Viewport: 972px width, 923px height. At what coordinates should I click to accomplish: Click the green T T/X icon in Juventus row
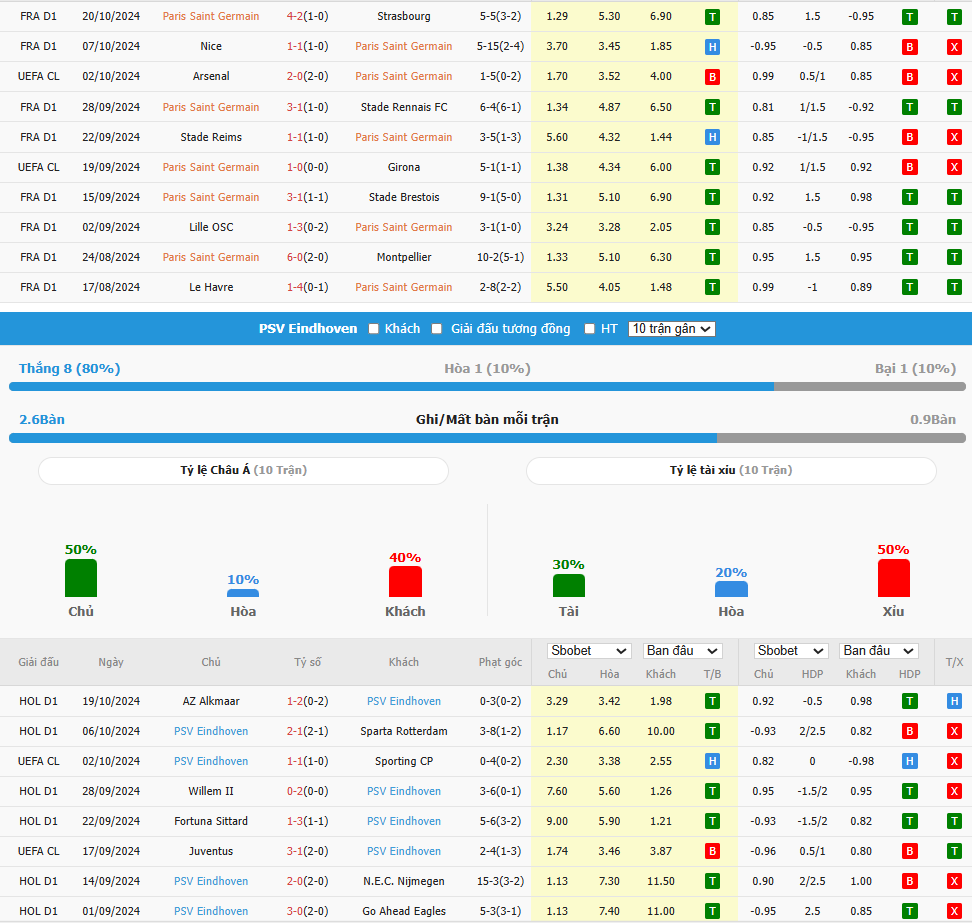[x=954, y=852]
